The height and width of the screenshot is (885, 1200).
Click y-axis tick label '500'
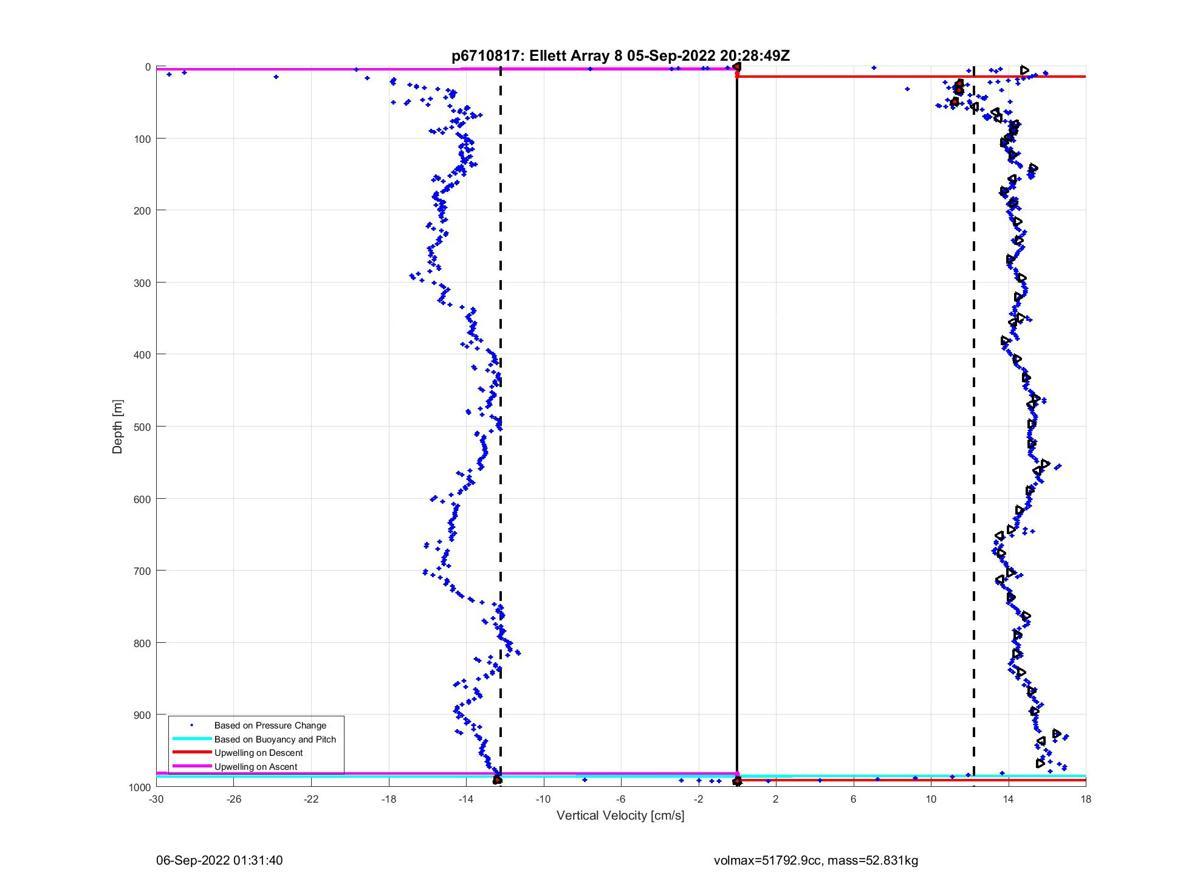142,427
